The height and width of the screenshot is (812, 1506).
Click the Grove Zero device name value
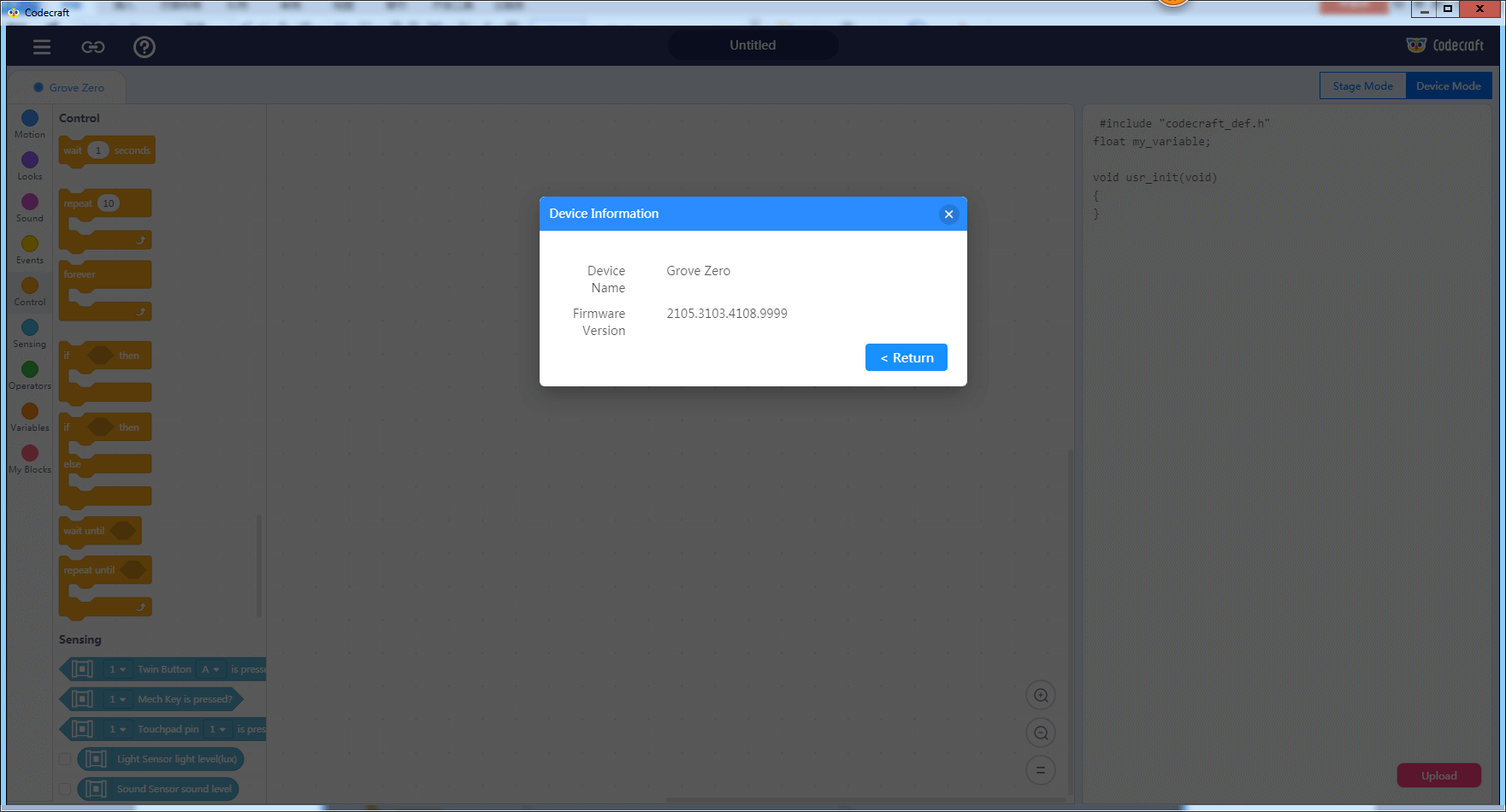[x=699, y=271]
